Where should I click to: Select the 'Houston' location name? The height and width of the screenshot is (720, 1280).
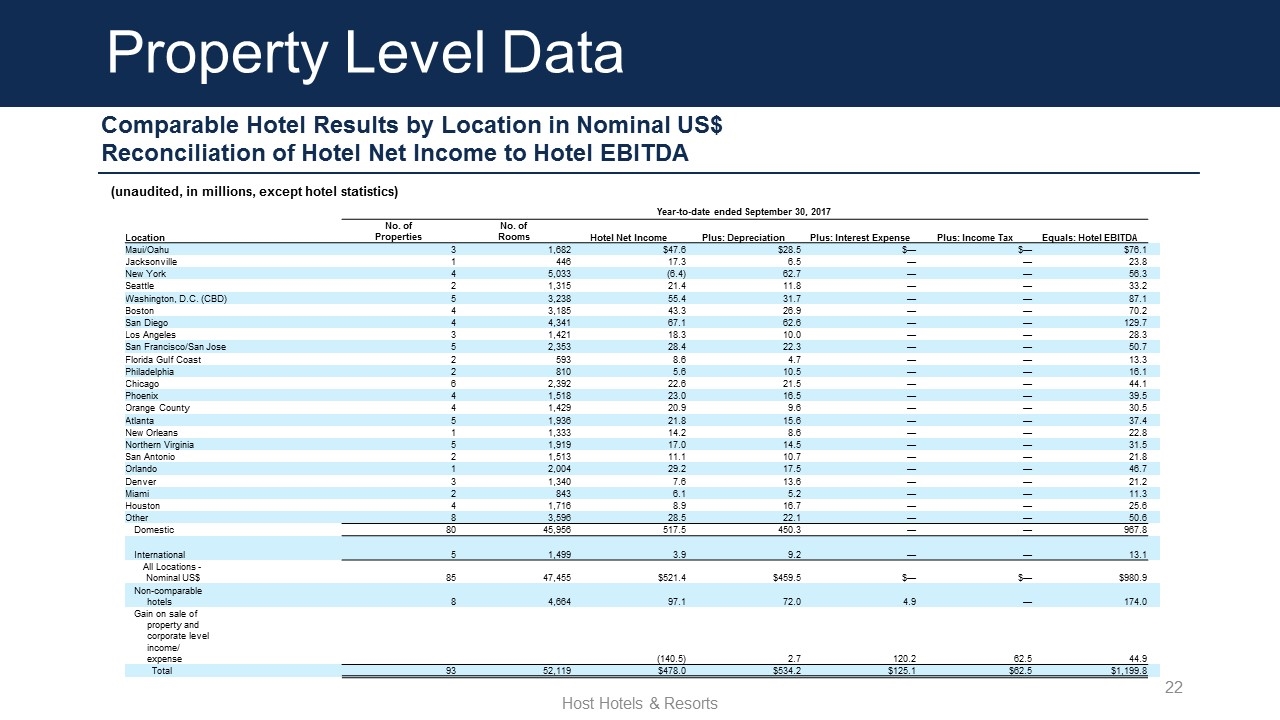coord(142,506)
